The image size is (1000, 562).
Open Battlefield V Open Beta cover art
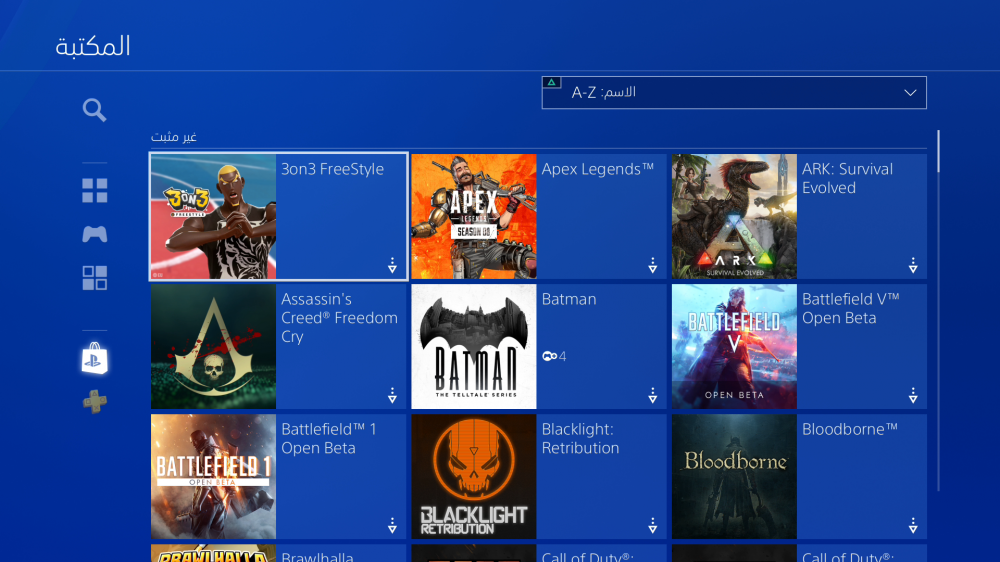tap(734, 346)
